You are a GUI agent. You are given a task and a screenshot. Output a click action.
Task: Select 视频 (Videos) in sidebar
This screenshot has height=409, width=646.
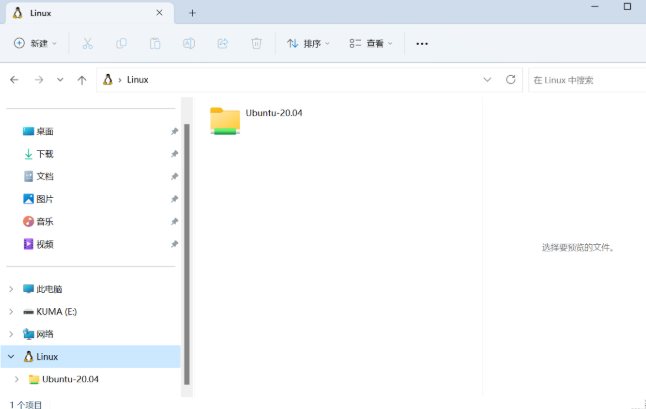tap(44, 244)
